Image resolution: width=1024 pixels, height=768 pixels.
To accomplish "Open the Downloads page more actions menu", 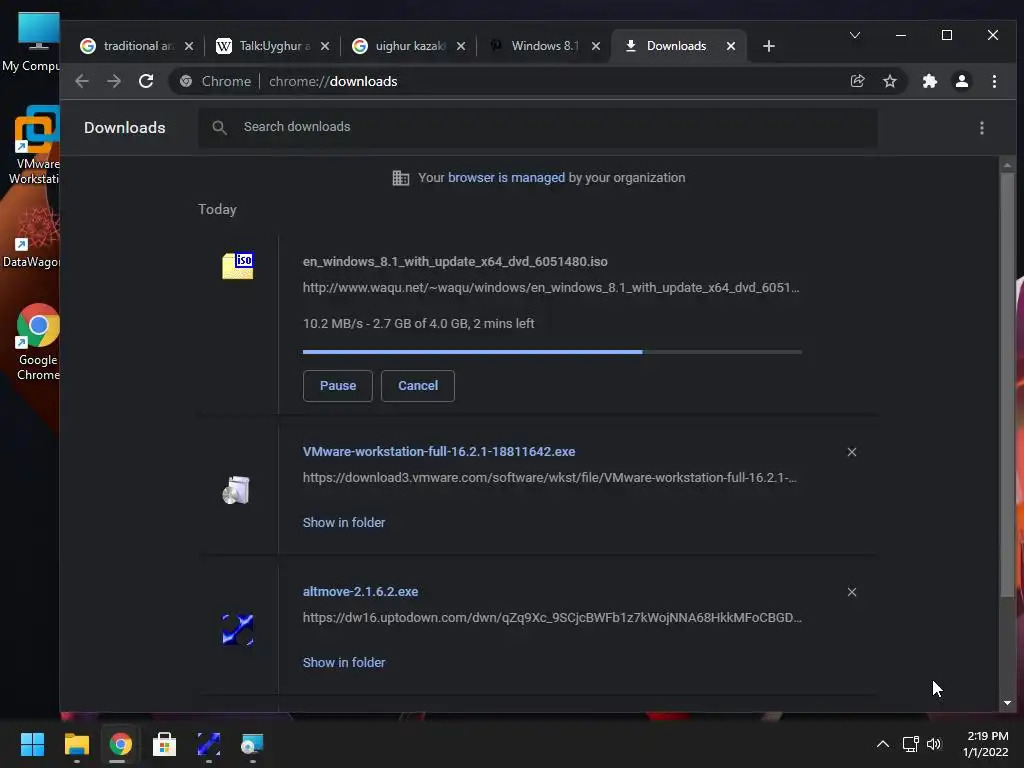I will click(982, 128).
